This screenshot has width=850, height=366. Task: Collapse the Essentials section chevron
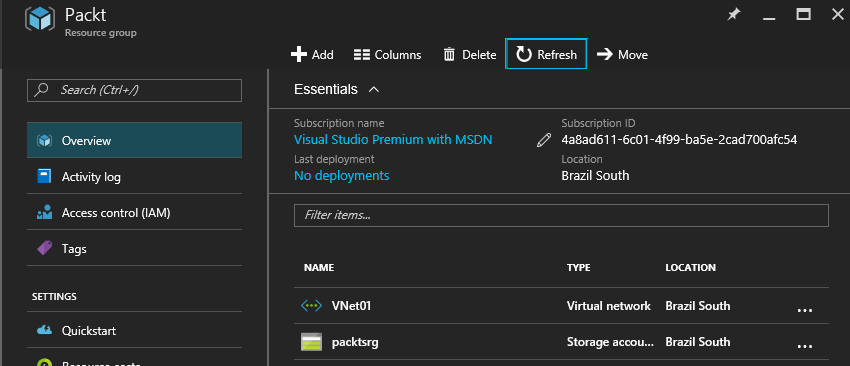click(374, 89)
